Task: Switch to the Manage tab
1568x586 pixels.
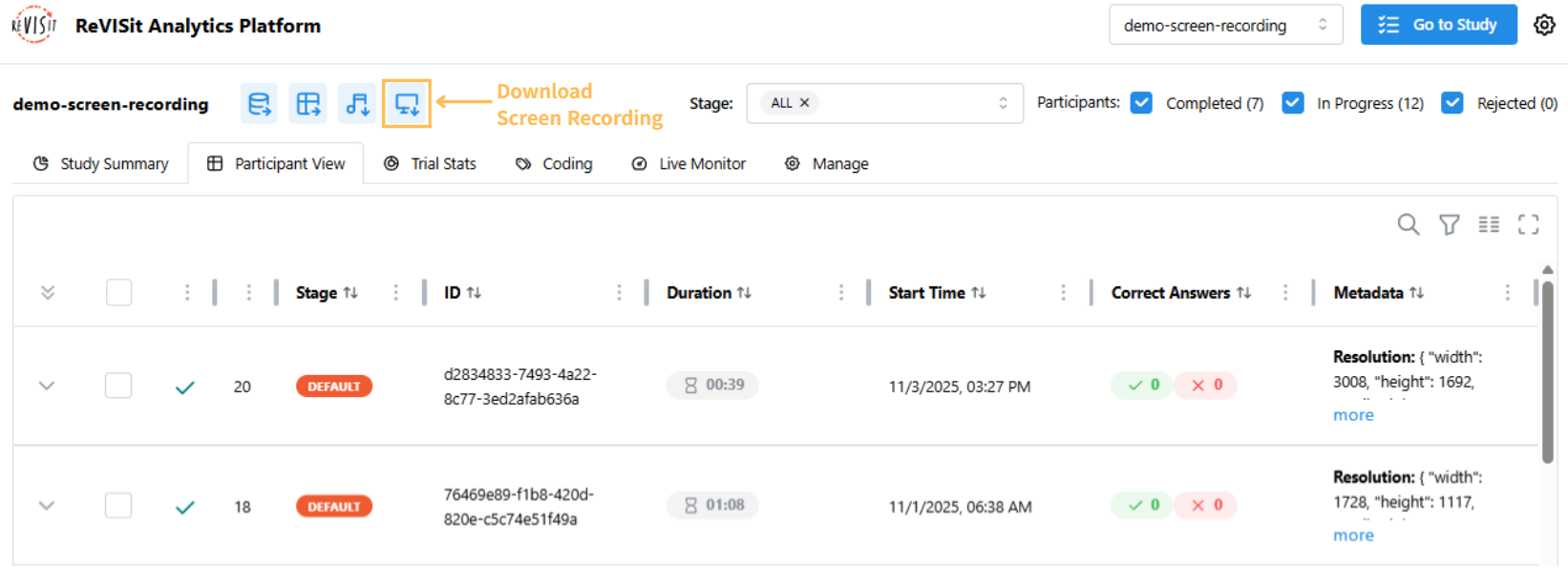Action: [827, 164]
